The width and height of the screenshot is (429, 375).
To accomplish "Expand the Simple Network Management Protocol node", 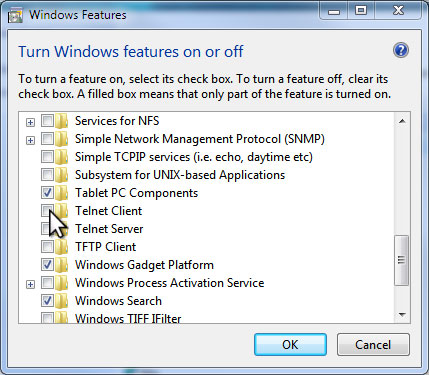I will (x=30, y=140).
